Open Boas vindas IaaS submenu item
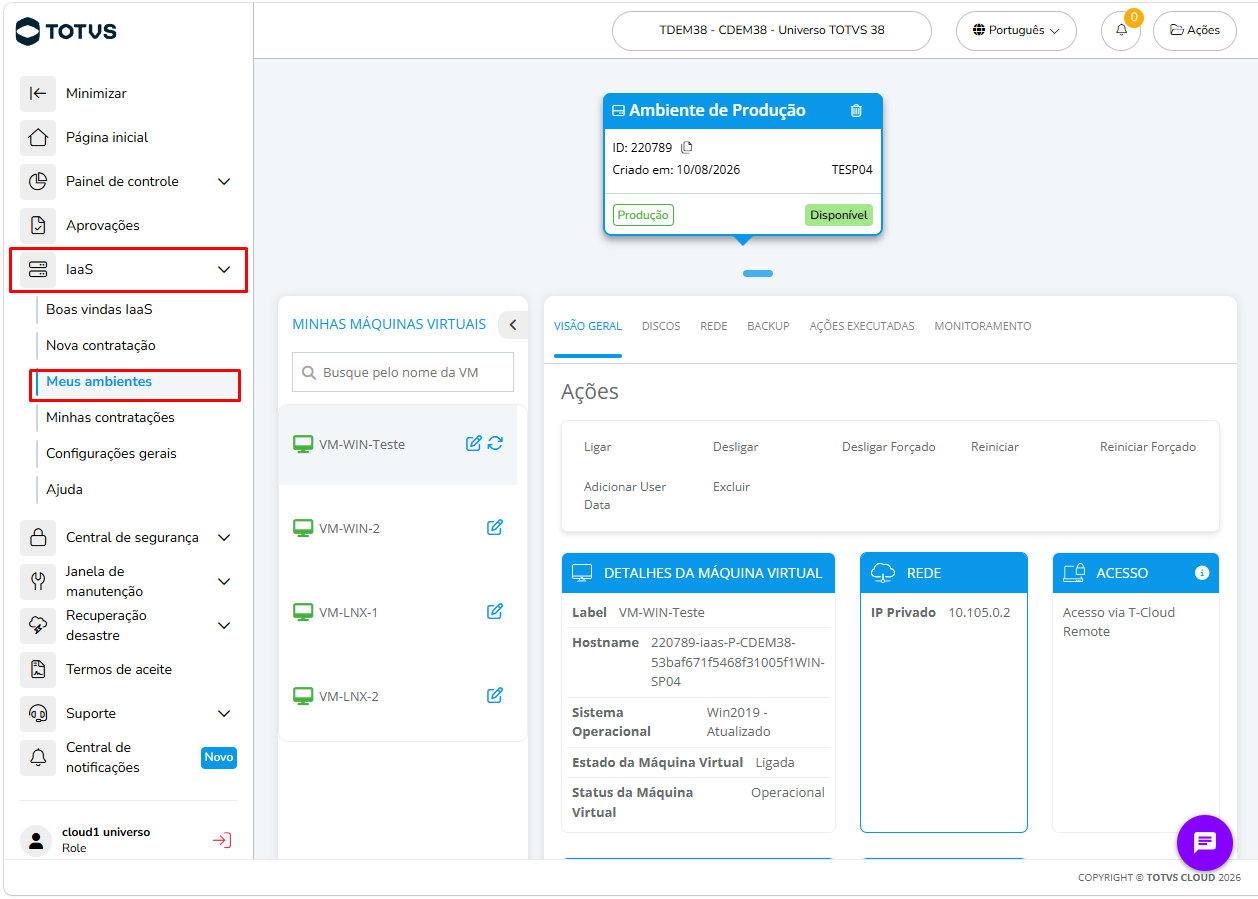Screen dimensions: 1258x899 [x=99, y=309]
